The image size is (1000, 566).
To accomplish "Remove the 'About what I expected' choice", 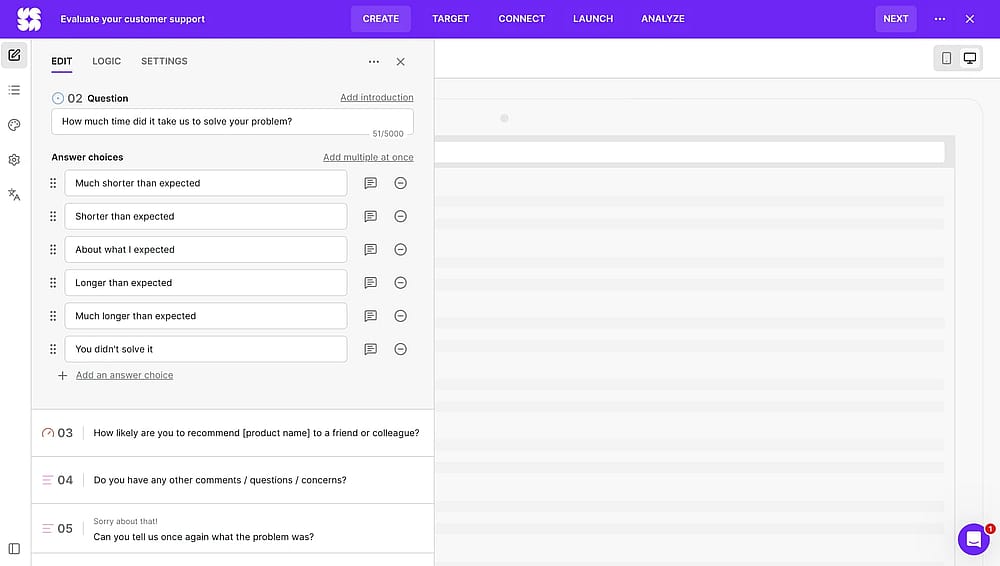I will [x=401, y=249].
